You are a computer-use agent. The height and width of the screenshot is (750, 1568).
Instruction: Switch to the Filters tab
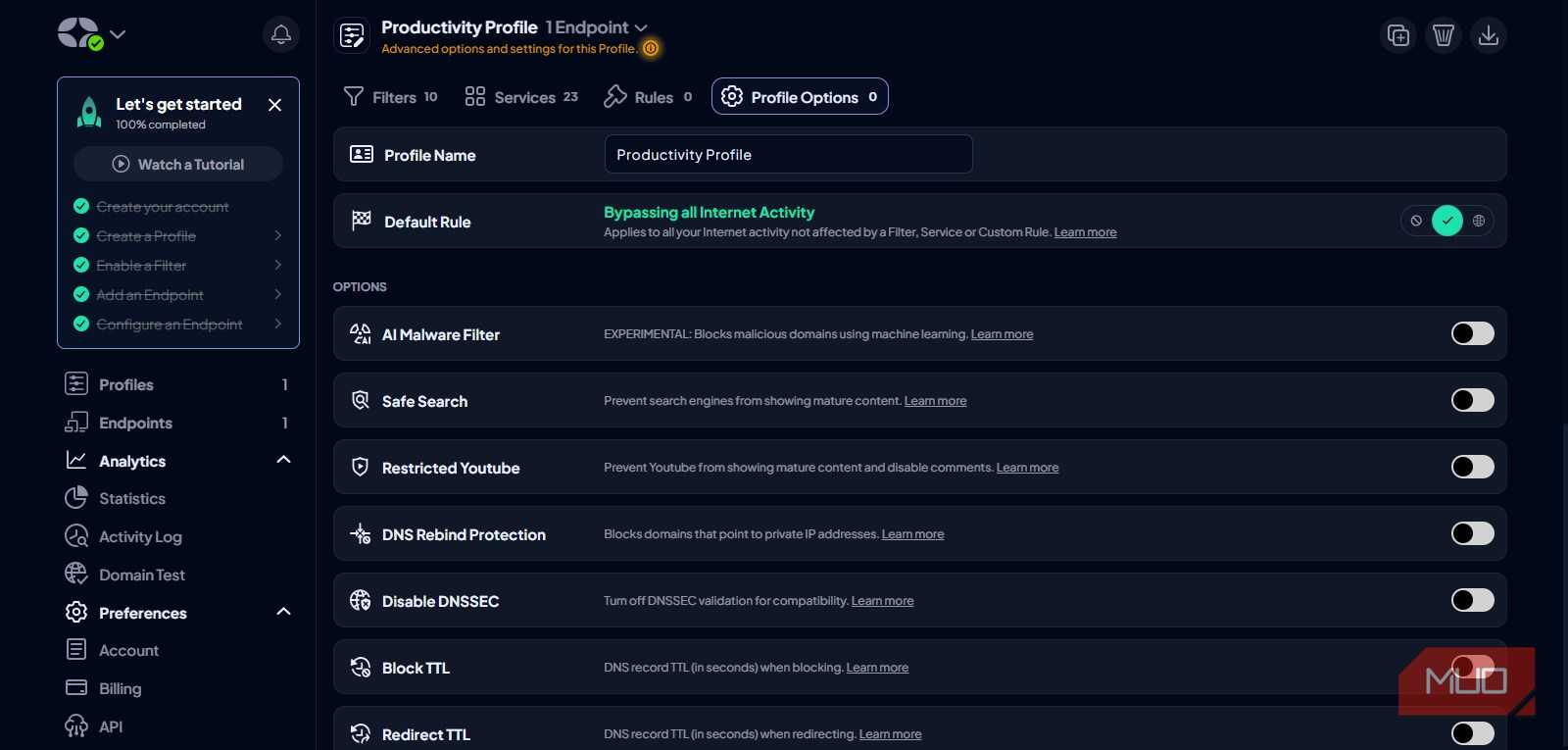point(390,97)
